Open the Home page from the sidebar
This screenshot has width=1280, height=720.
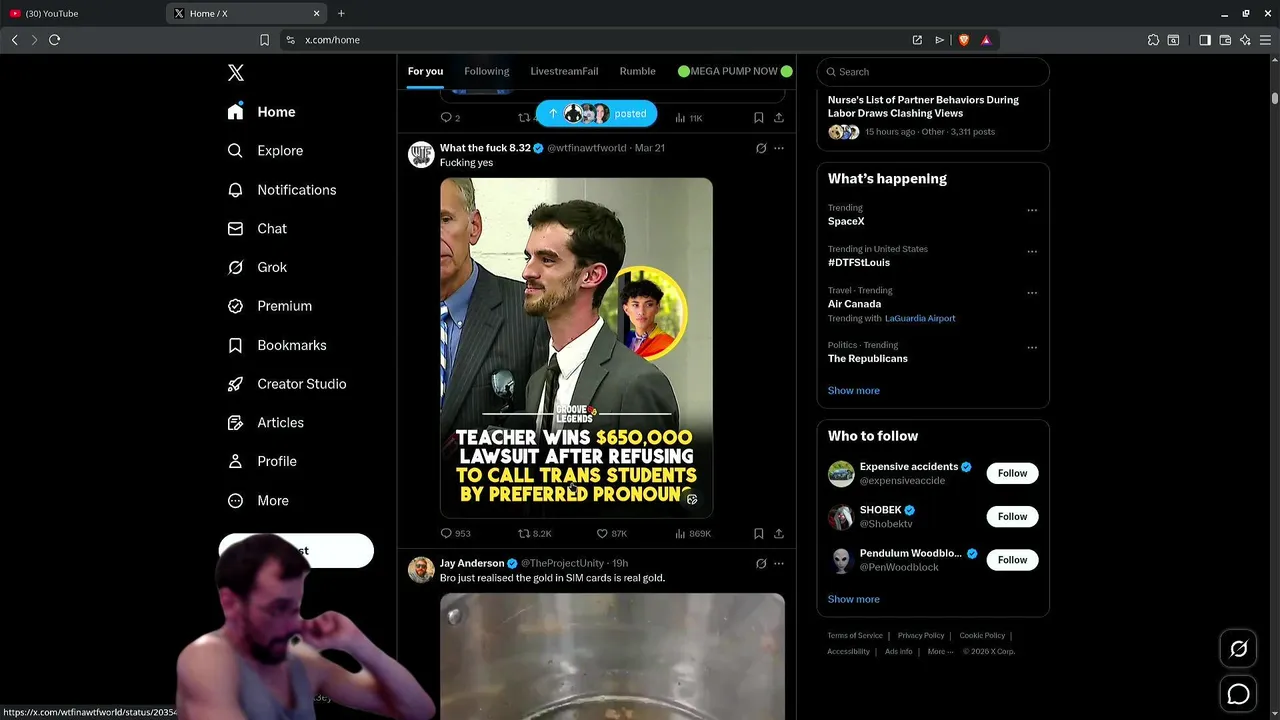pyautogui.click(x=261, y=112)
